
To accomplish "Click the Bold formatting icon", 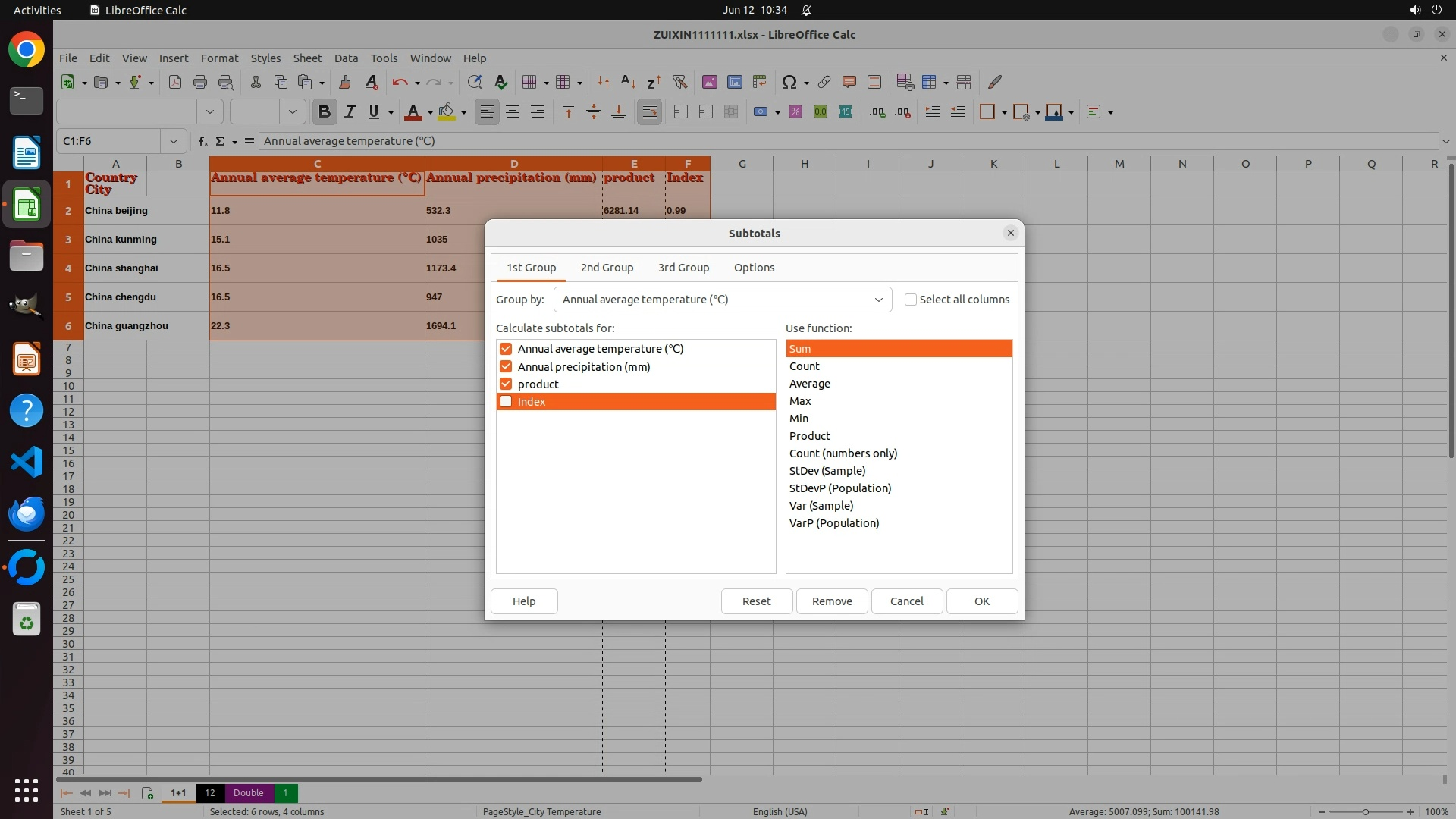I will [325, 112].
